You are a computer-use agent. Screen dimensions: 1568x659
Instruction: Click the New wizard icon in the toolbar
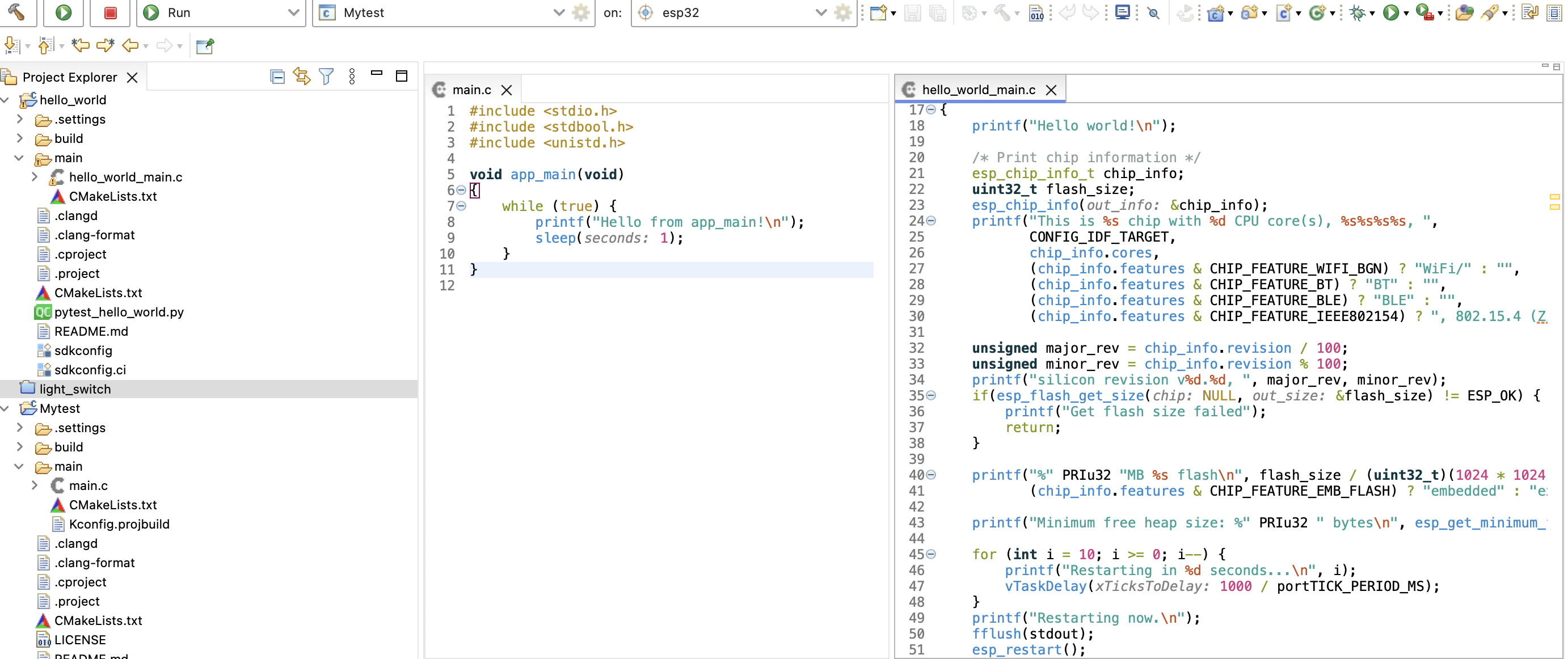878,12
